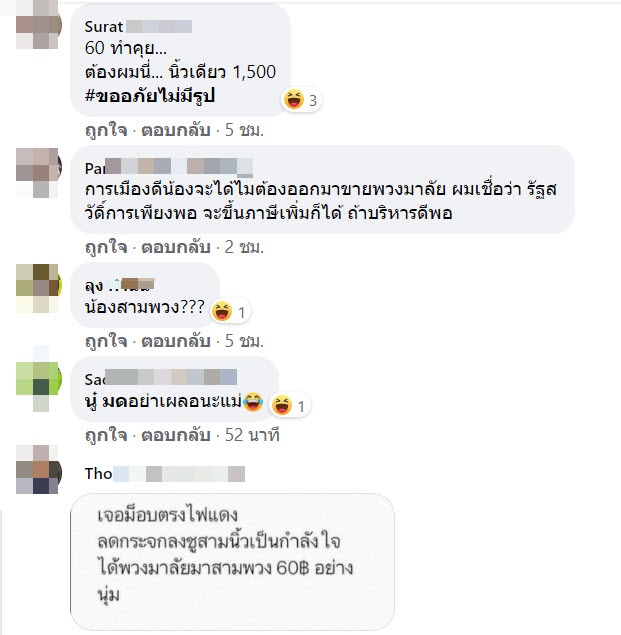The height and width of the screenshot is (635, 621).
Task: Open the 2 ชม. timestamp link
Action: (244, 247)
